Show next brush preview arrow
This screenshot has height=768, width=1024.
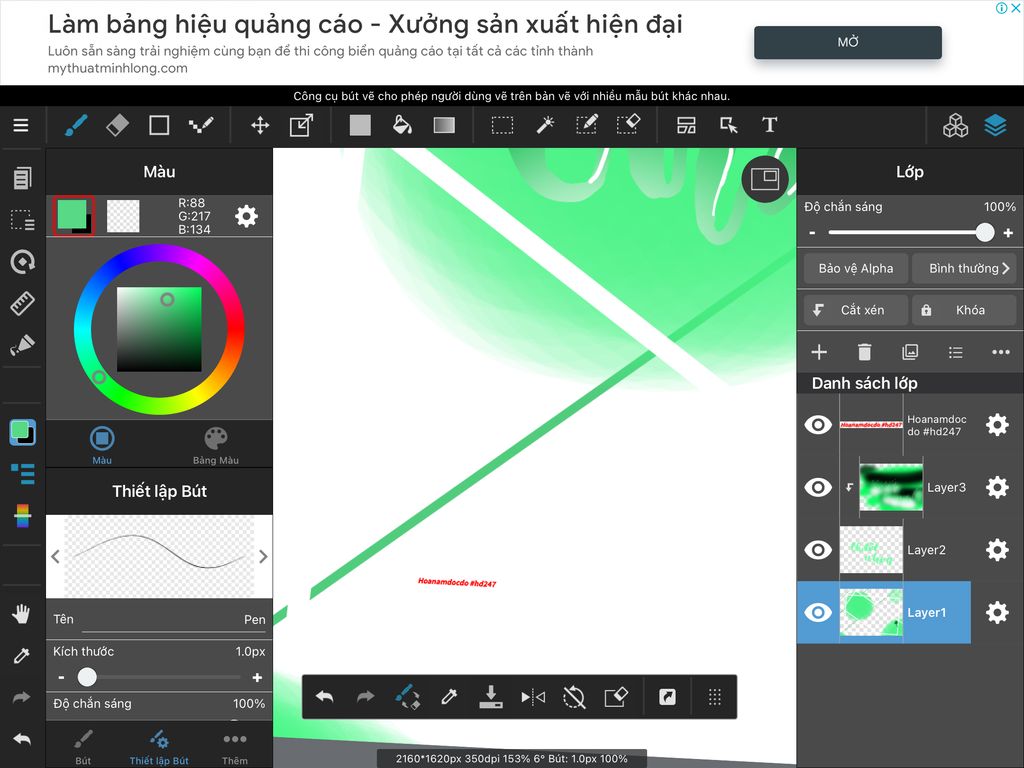pos(263,556)
